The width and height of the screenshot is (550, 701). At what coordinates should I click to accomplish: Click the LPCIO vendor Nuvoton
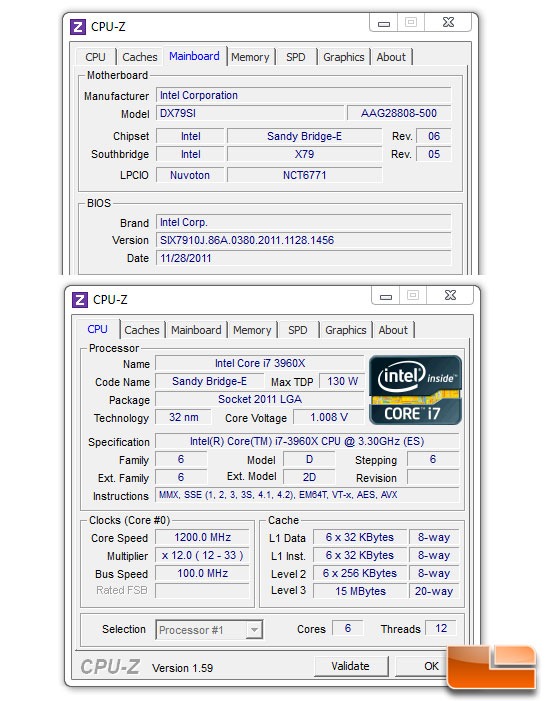click(x=190, y=175)
